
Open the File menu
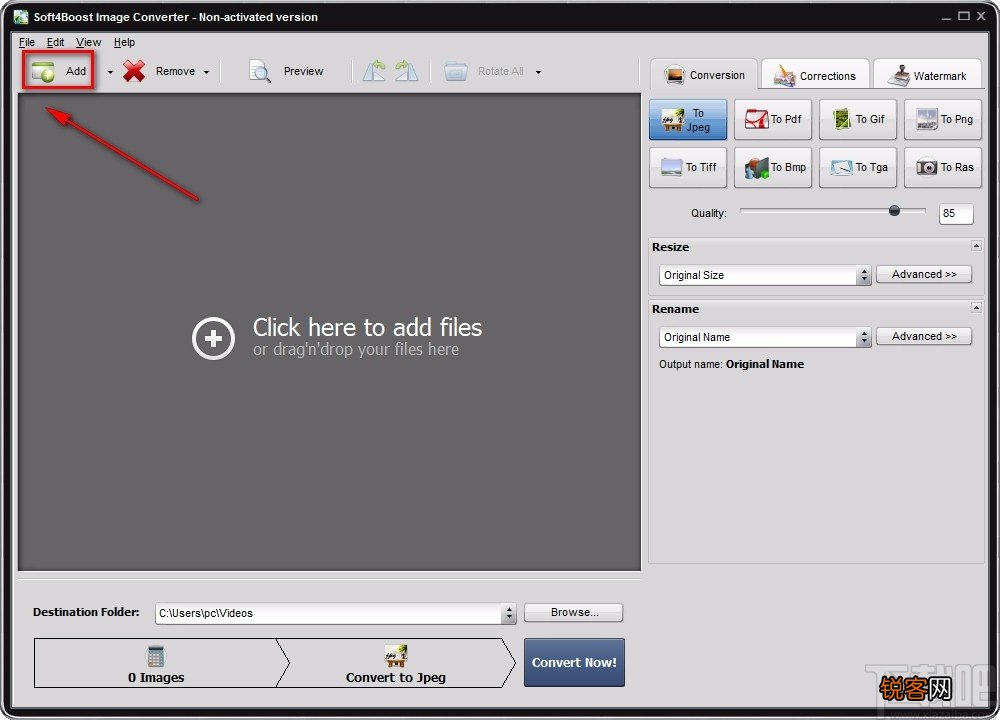pyautogui.click(x=27, y=42)
